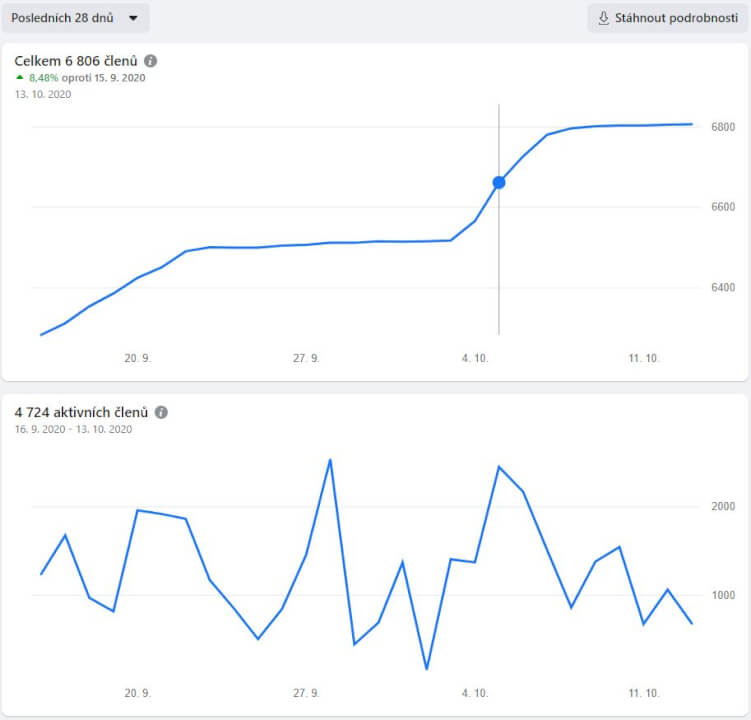Click the Celkem 6 806 členů heading
This screenshot has width=751, height=720.
(76, 61)
